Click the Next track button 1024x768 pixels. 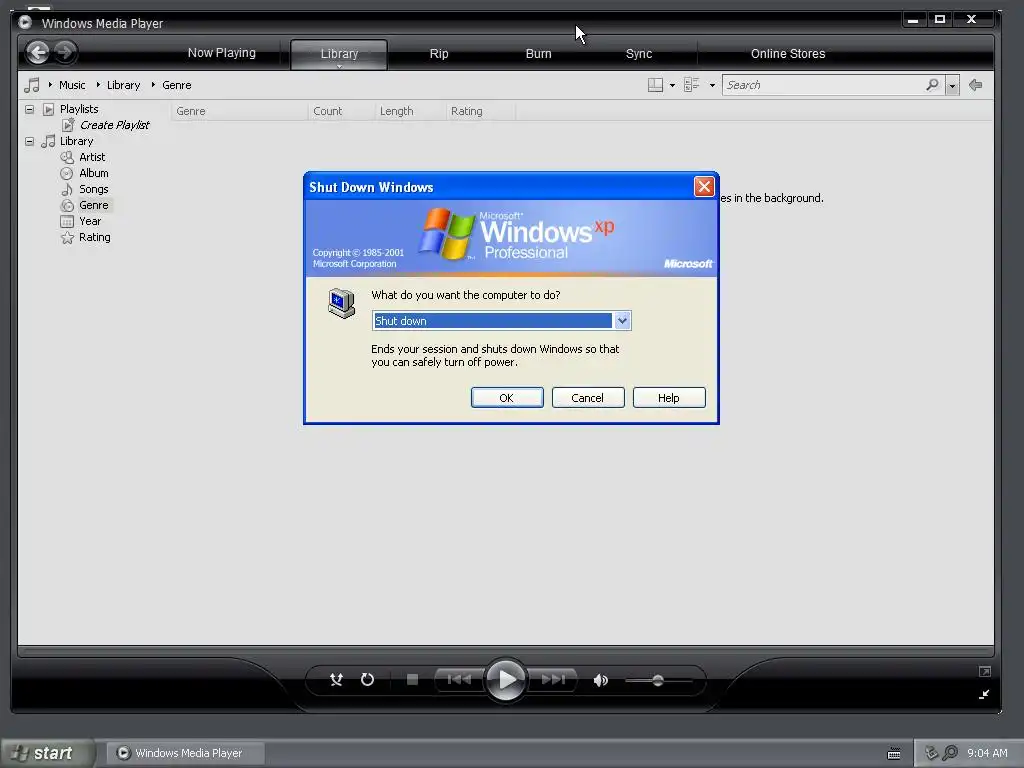pyautogui.click(x=553, y=680)
